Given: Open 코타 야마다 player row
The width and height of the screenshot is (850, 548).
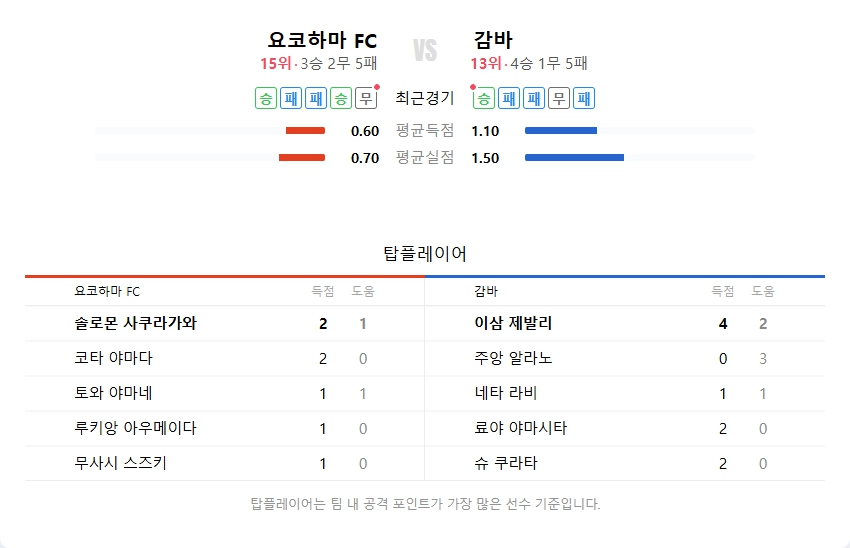Looking at the screenshot, I should [113, 358].
